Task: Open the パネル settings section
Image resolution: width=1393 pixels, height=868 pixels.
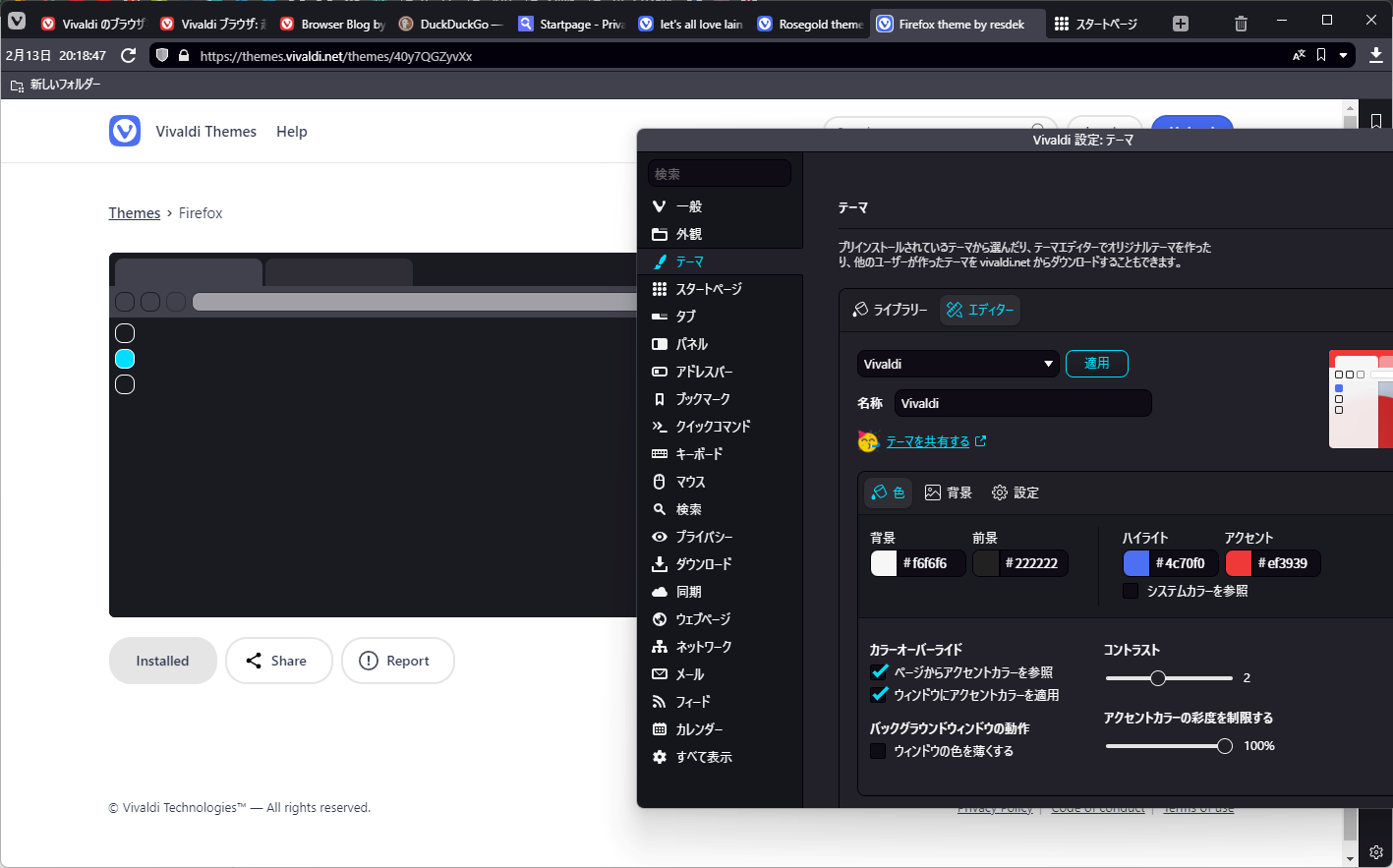Action: (x=720, y=344)
